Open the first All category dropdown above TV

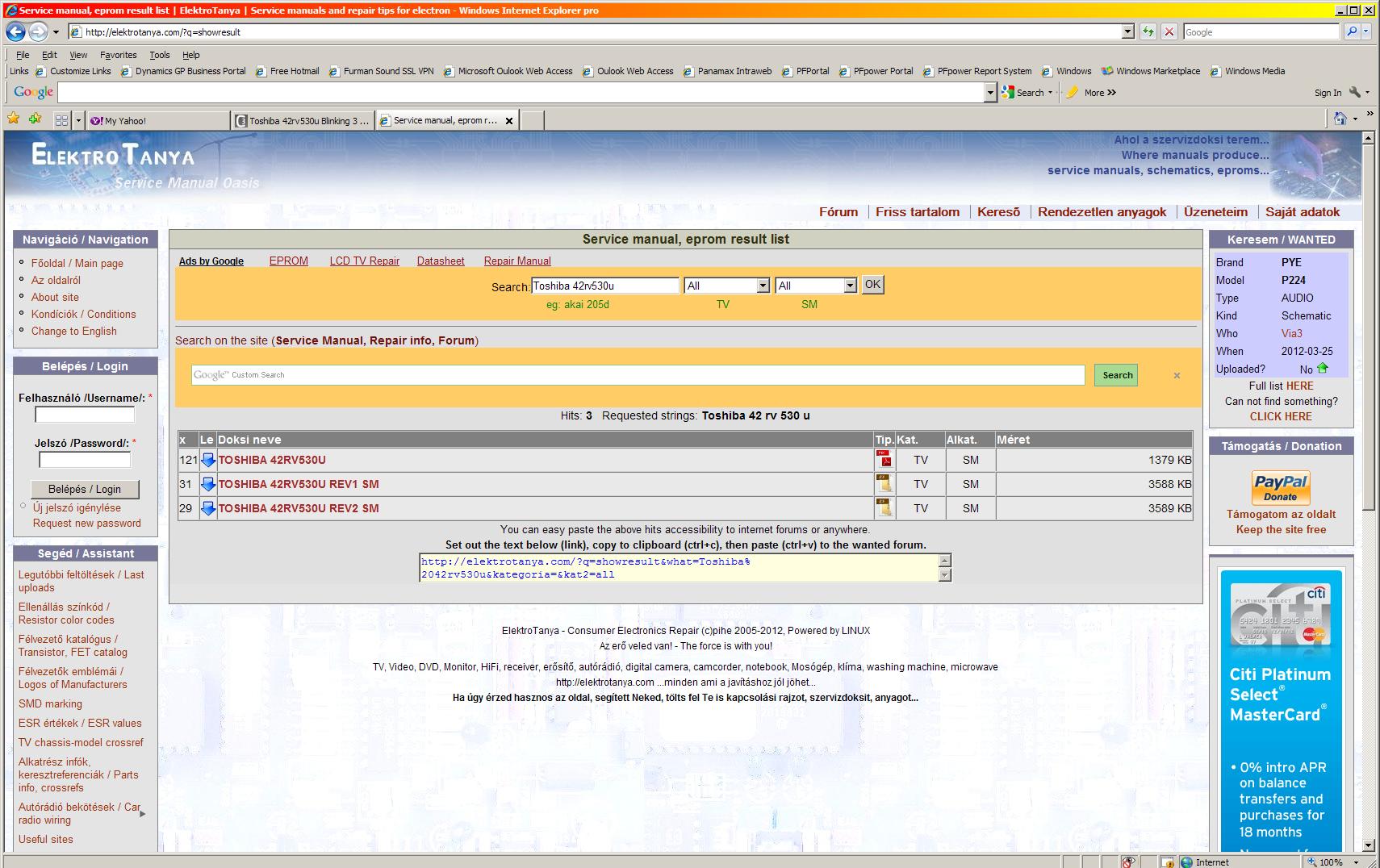pos(763,286)
